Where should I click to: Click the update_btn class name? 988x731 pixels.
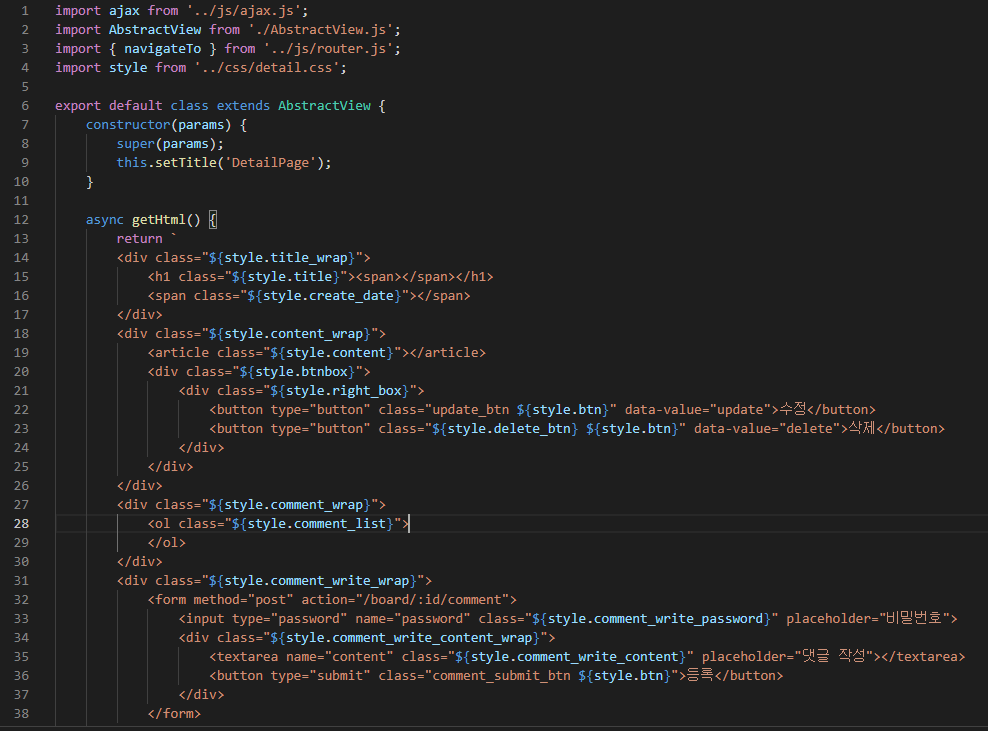[470, 409]
